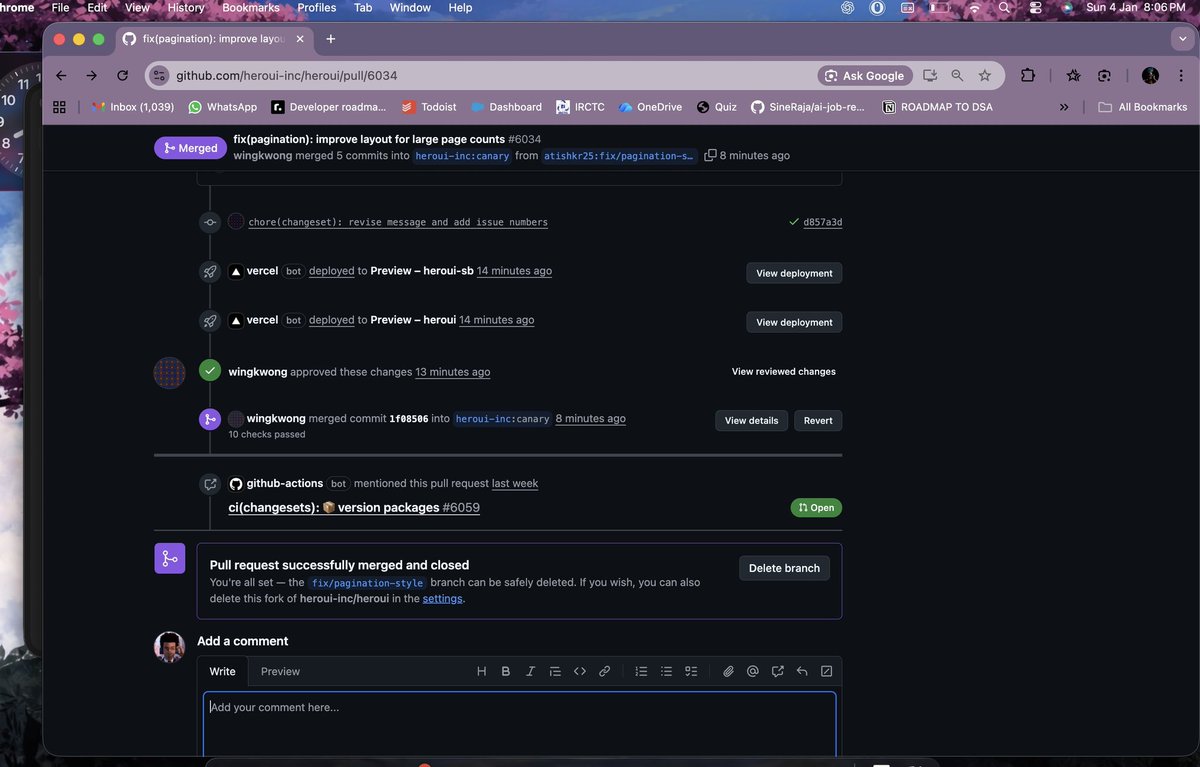Image resolution: width=1200 pixels, height=767 pixels.
Task: Open the History menu
Action: pos(186,8)
